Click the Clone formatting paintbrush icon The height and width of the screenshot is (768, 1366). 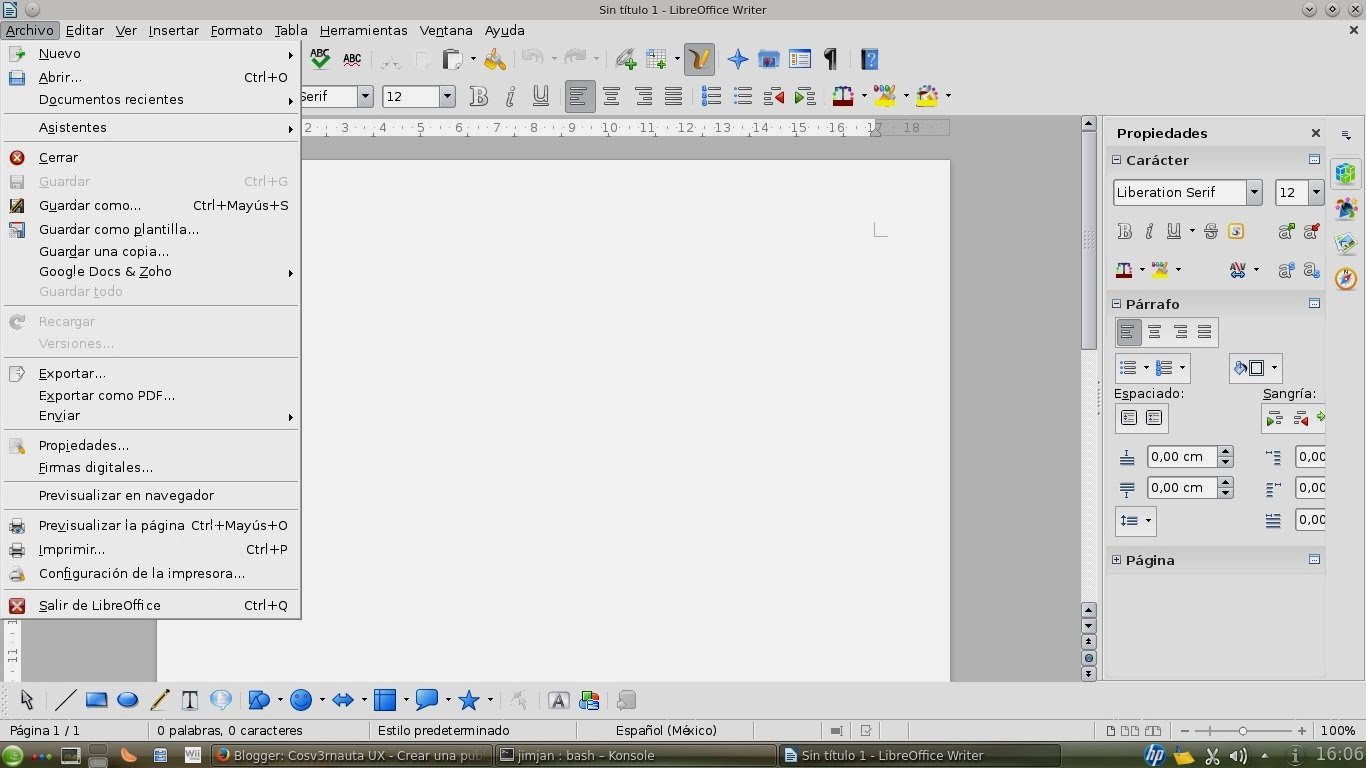point(495,59)
